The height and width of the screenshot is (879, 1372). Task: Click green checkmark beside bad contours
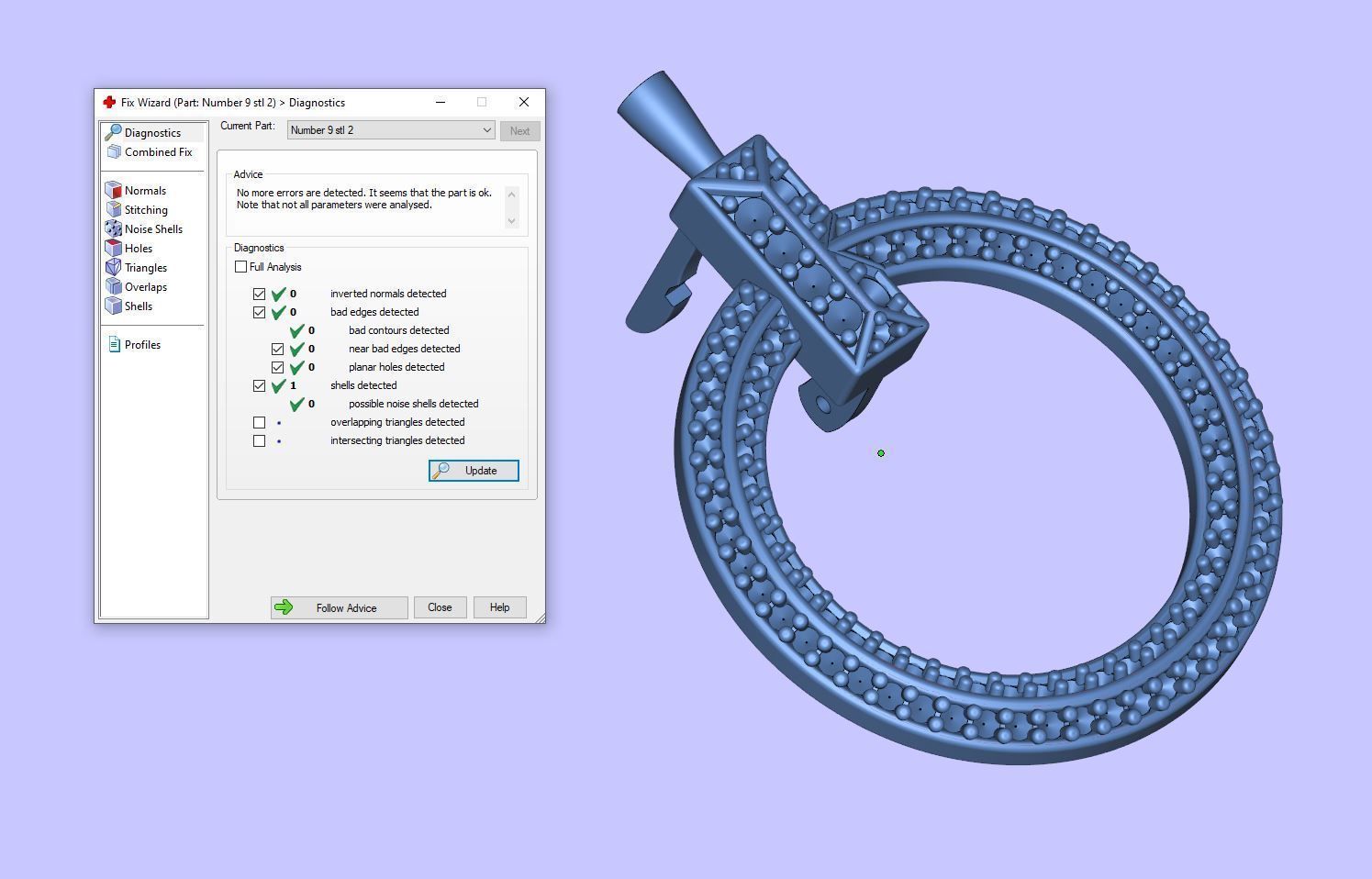click(297, 330)
